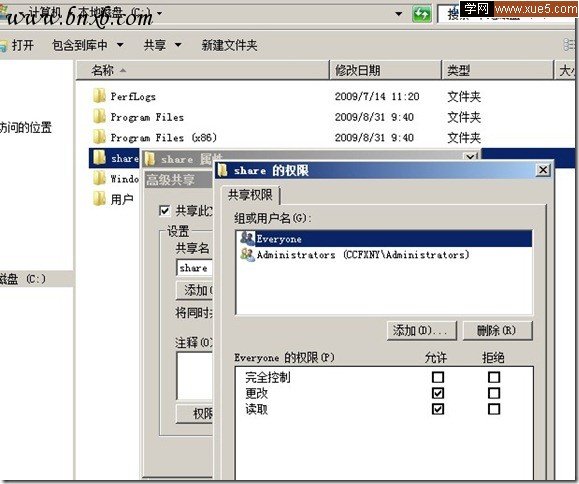579x484 pixels.
Task: Select Administrators group icon in user list
Action: click(247, 254)
